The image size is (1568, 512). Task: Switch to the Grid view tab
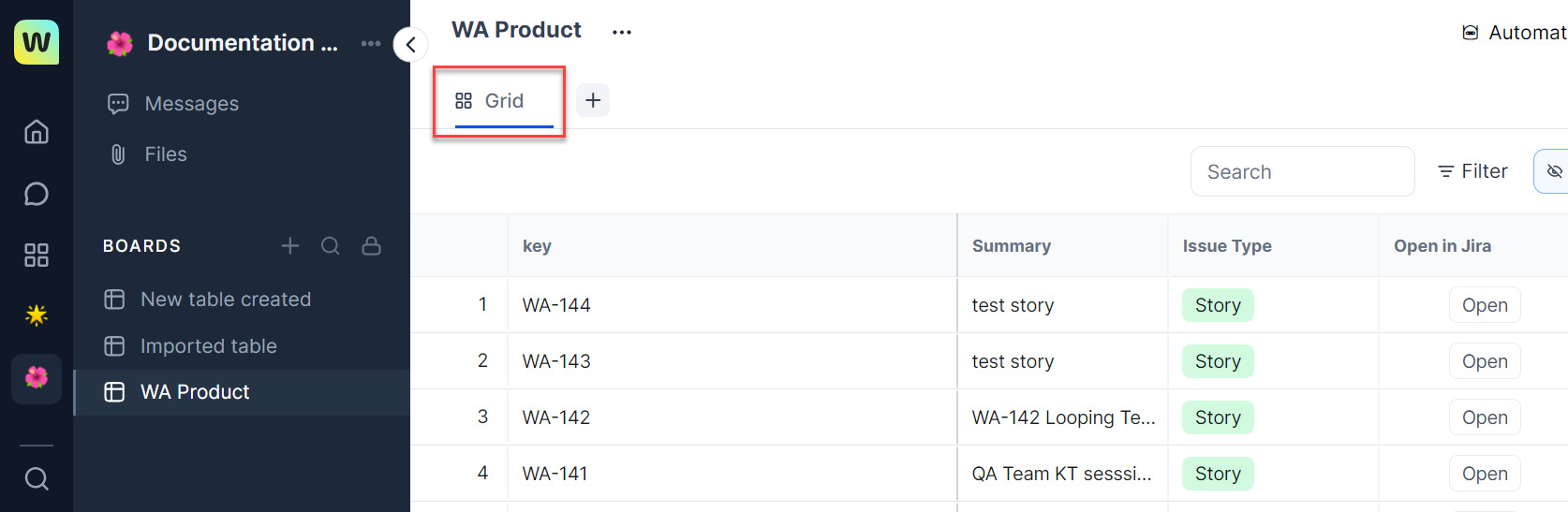[491, 101]
